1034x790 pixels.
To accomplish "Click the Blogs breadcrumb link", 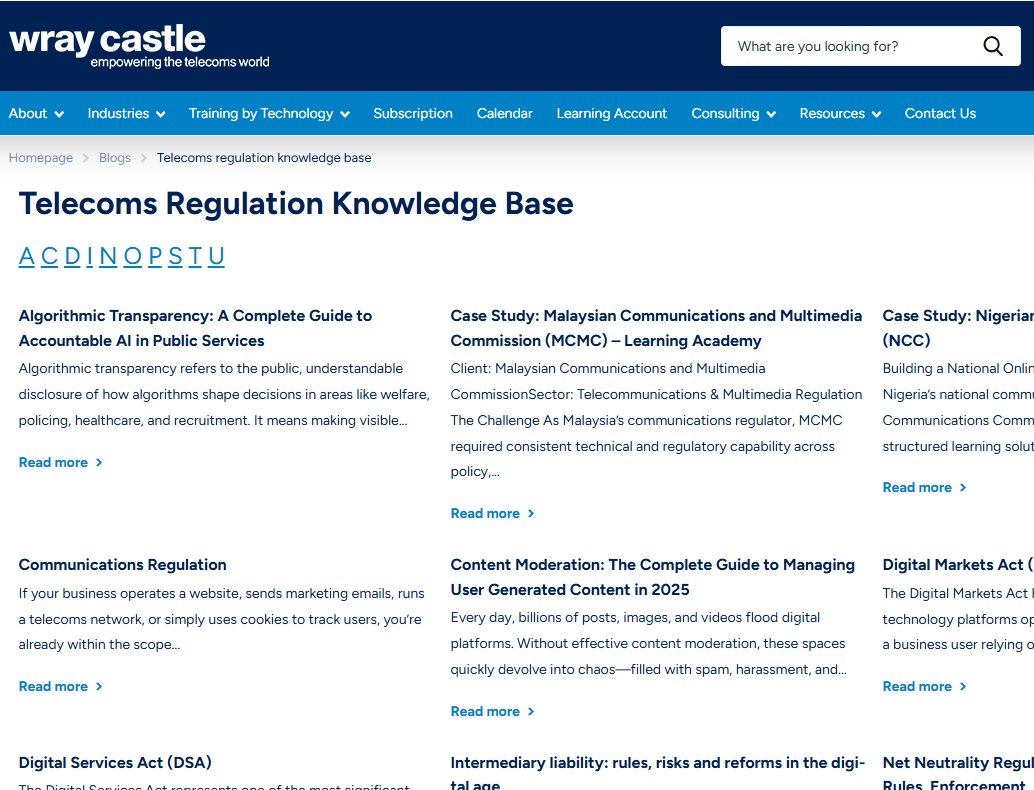I will click(114, 157).
